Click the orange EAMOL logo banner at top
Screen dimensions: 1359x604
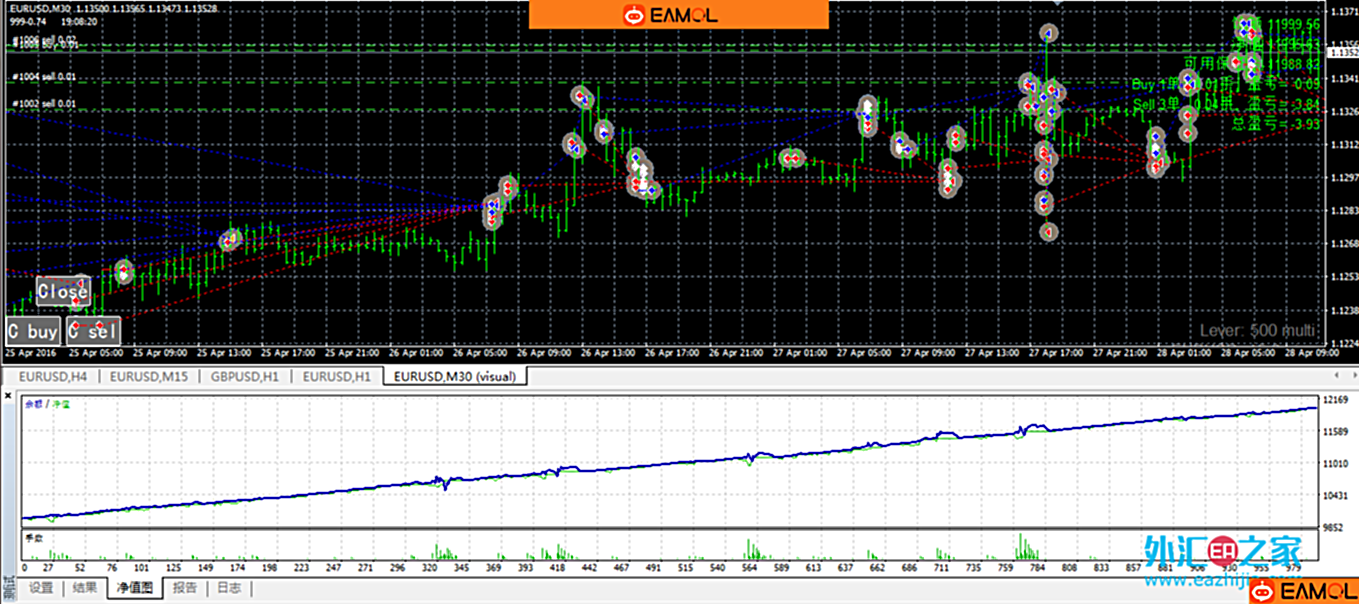tap(678, 14)
